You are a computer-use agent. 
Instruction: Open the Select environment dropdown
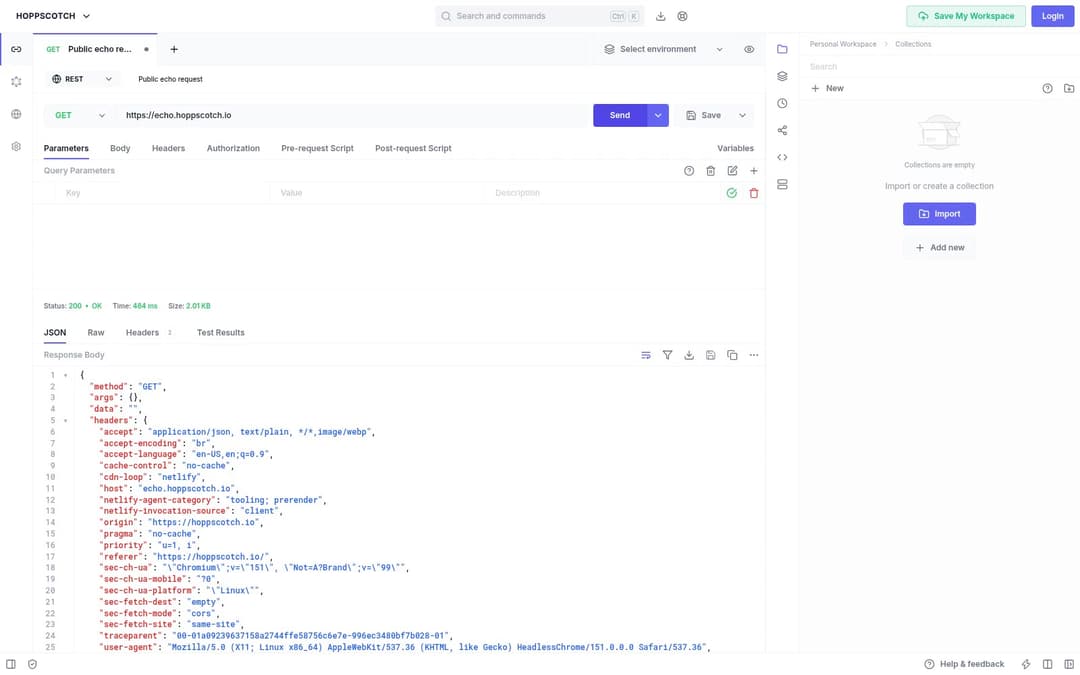(x=663, y=50)
